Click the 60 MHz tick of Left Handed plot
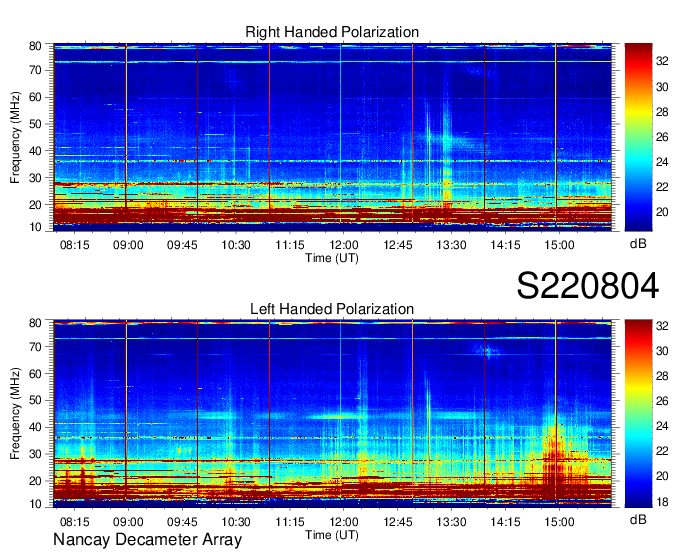680x552 pixels. [x=35, y=373]
